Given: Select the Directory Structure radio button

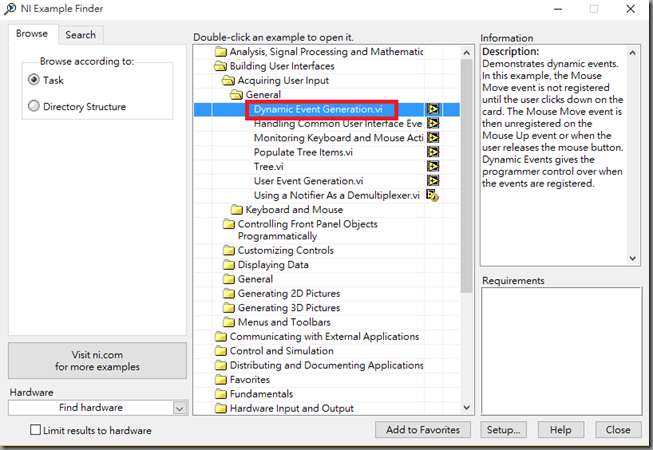Looking at the screenshot, I should [x=34, y=106].
